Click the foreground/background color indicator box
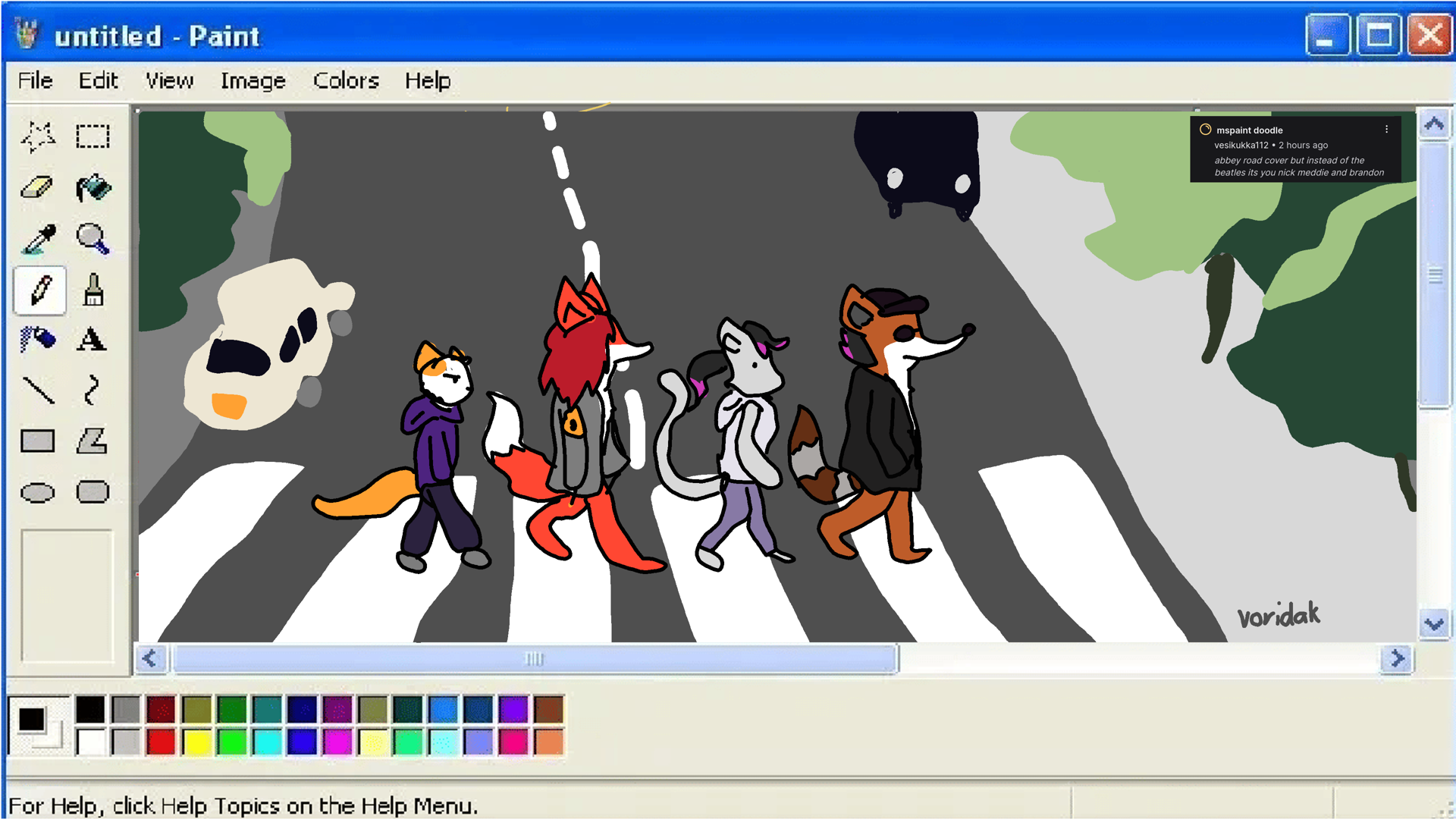Image resolution: width=1456 pixels, height=819 pixels. click(x=39, y=725)
